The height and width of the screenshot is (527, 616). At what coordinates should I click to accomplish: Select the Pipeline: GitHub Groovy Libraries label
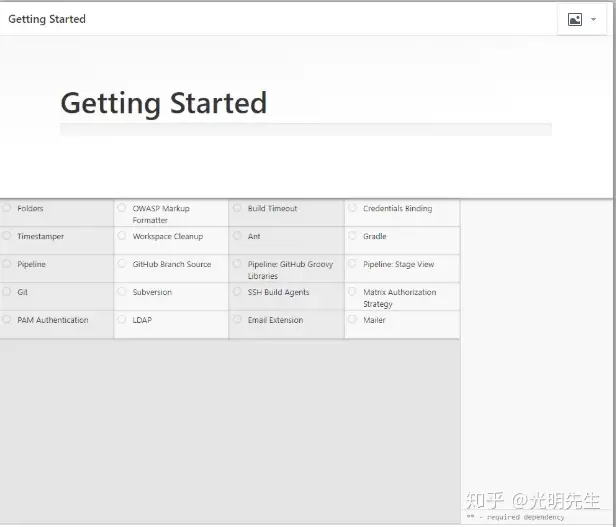(290, 270)
